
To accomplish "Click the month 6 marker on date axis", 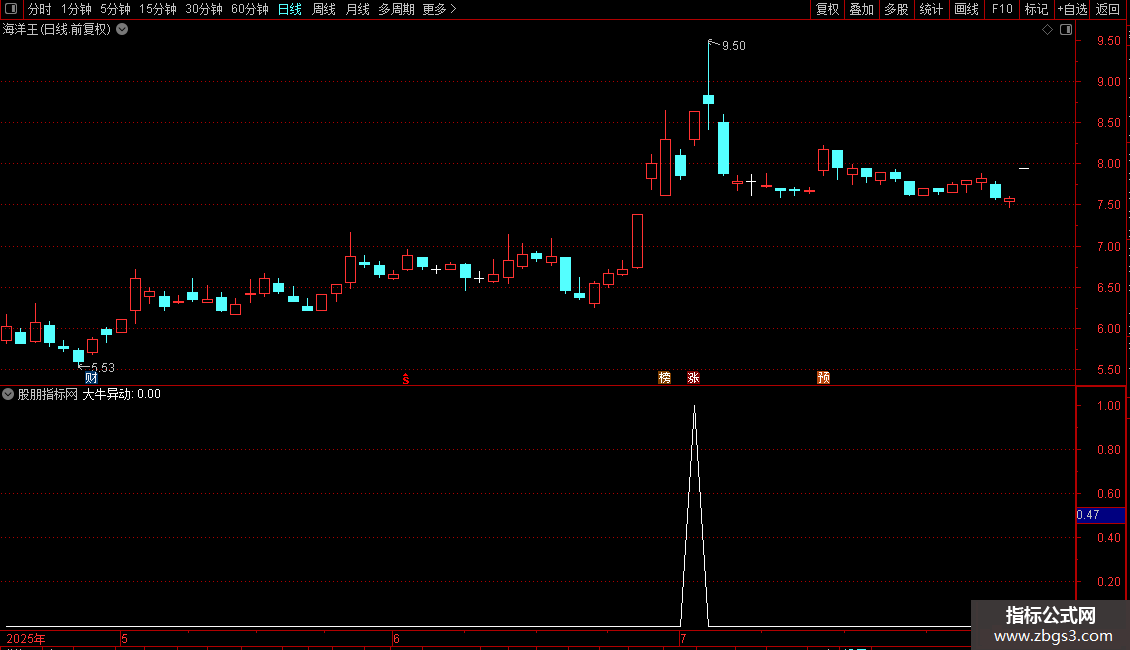I will click(x=396, y=638).
